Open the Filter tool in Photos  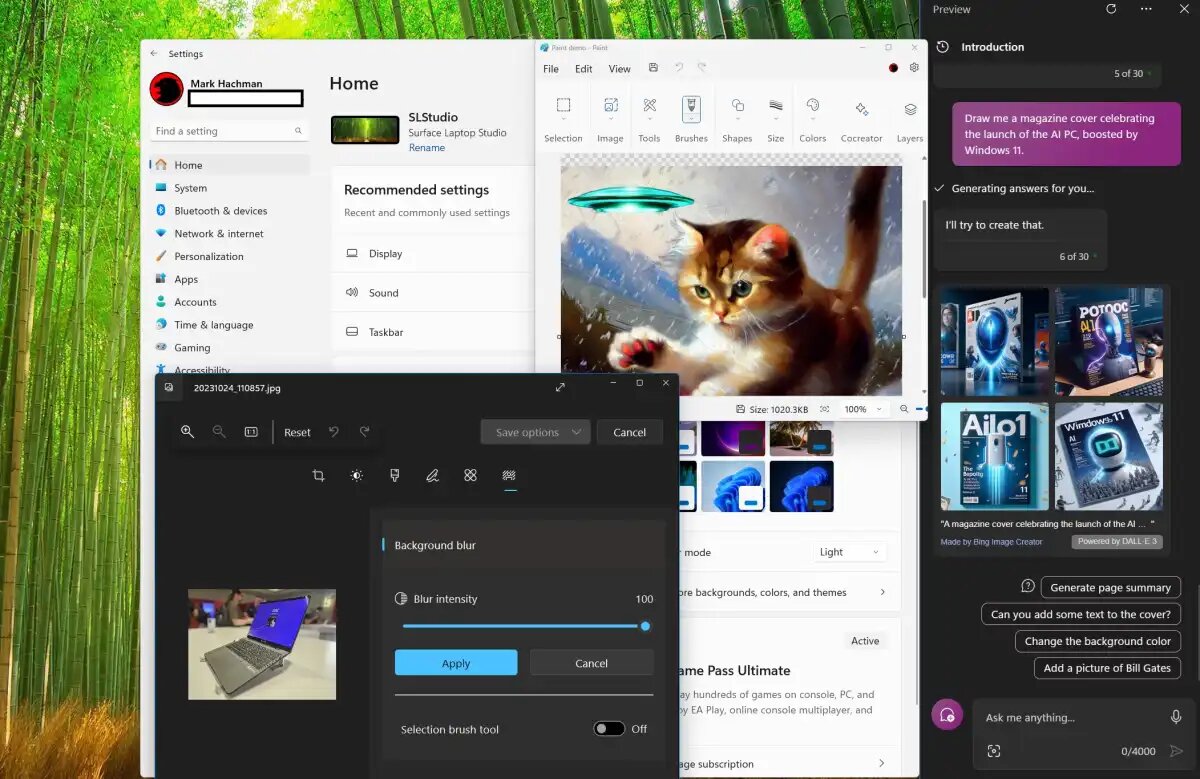(394, 476)
